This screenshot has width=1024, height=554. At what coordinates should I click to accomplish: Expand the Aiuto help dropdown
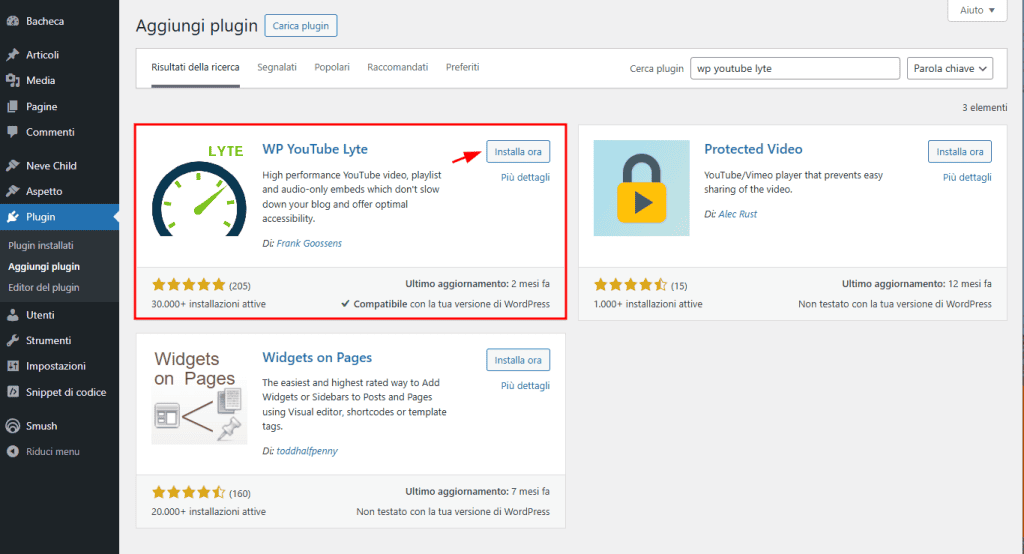pos(977,10)
